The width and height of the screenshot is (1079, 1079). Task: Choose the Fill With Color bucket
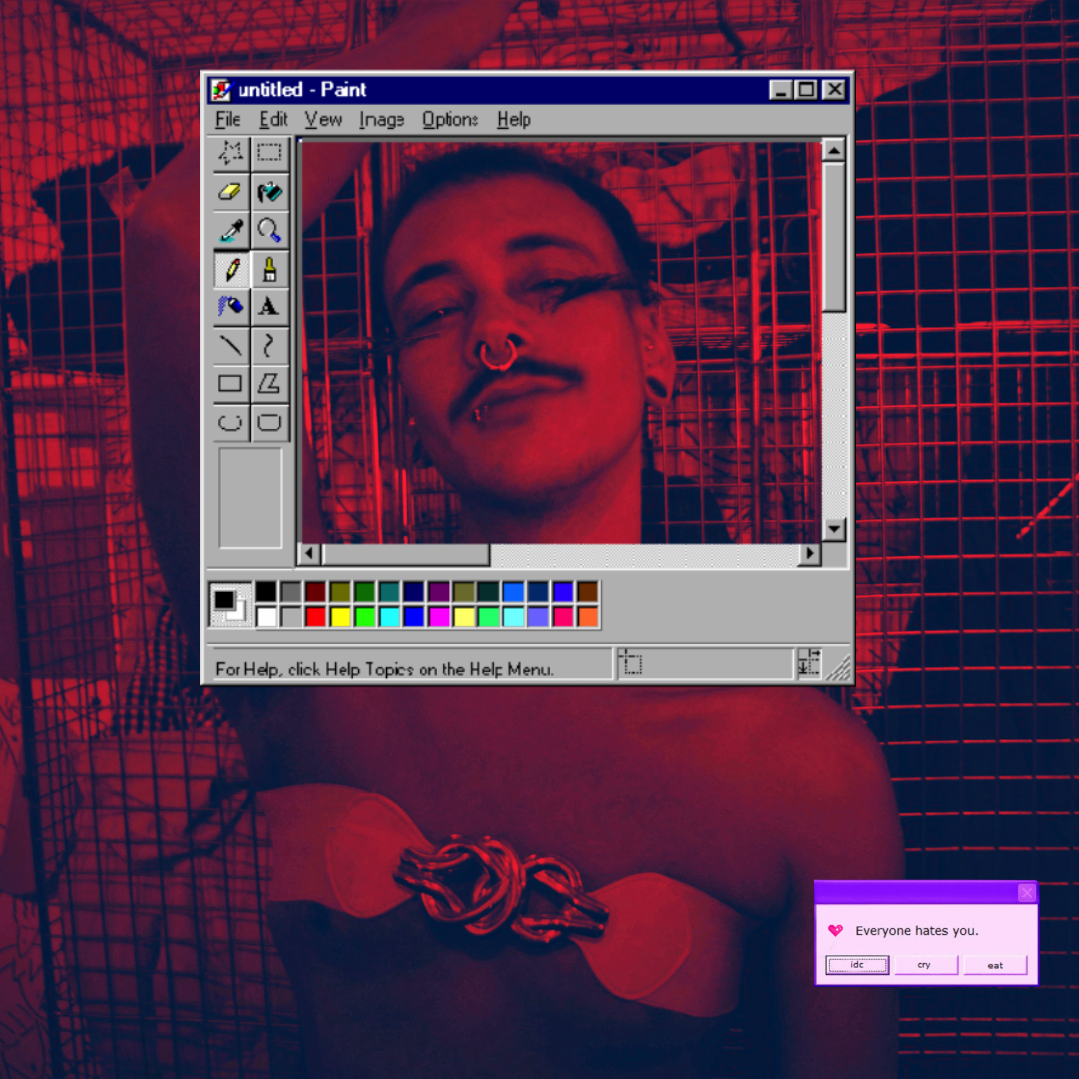269,192
